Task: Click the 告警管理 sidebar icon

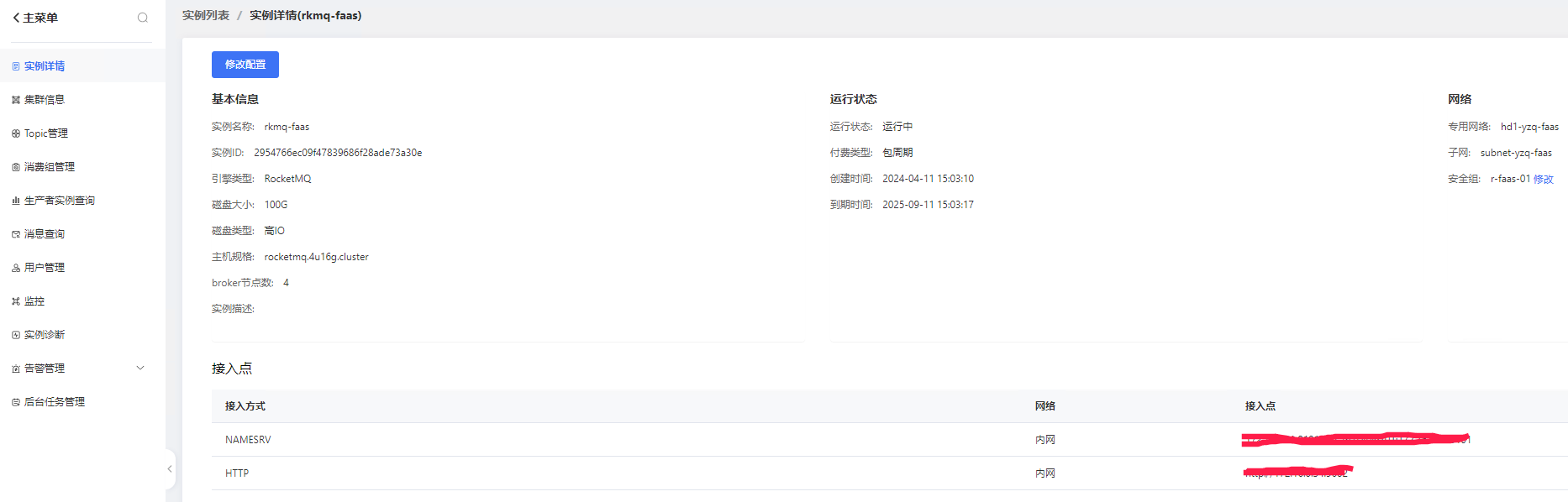Action: pos(16,369)
